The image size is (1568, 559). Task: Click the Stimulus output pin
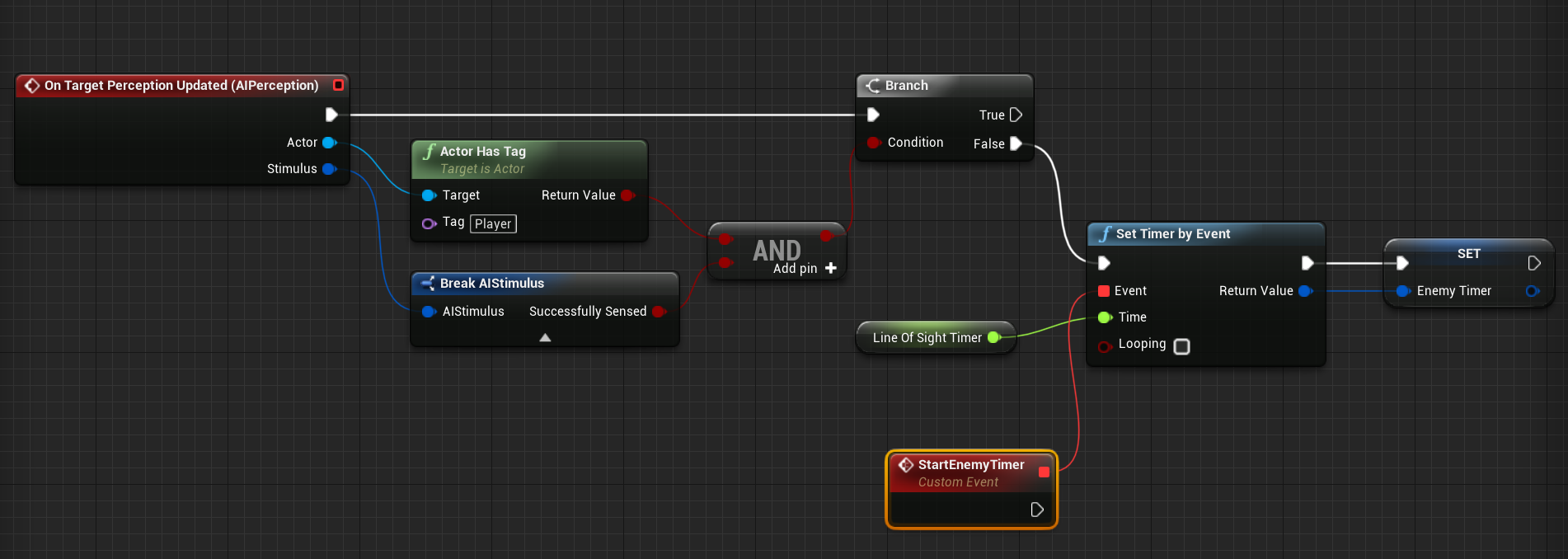coord(330,169)
